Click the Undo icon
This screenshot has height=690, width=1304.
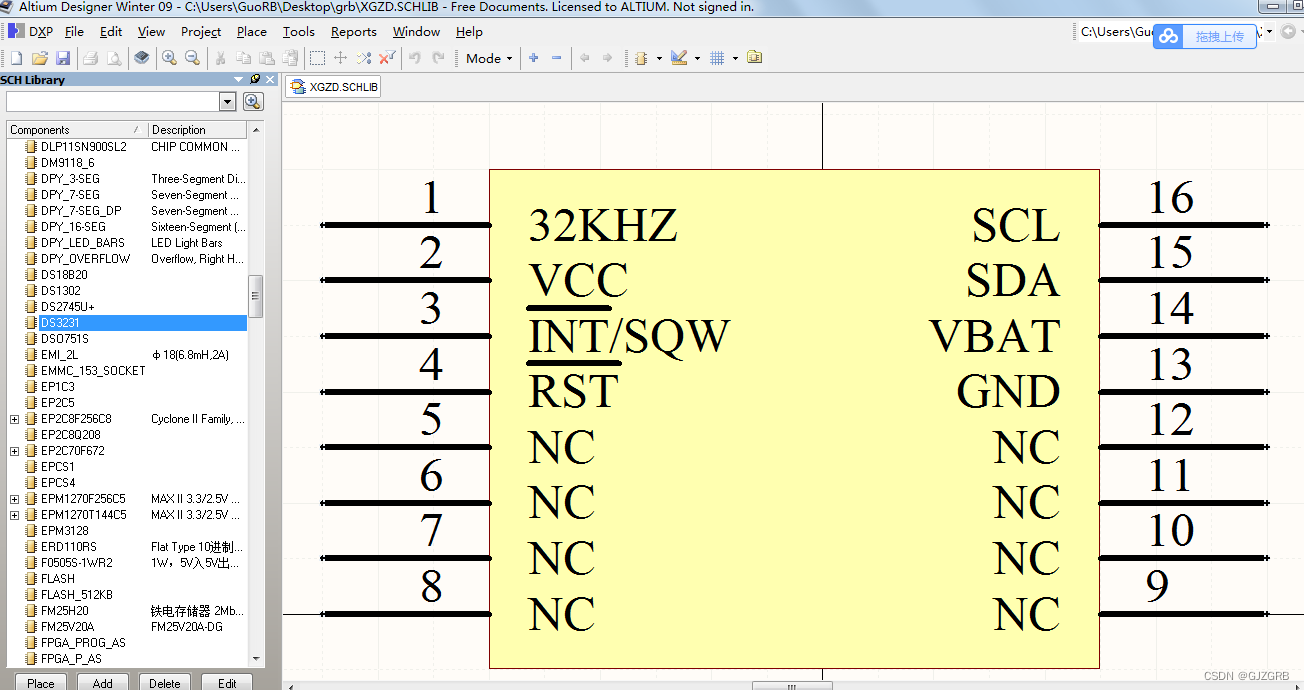414,57
